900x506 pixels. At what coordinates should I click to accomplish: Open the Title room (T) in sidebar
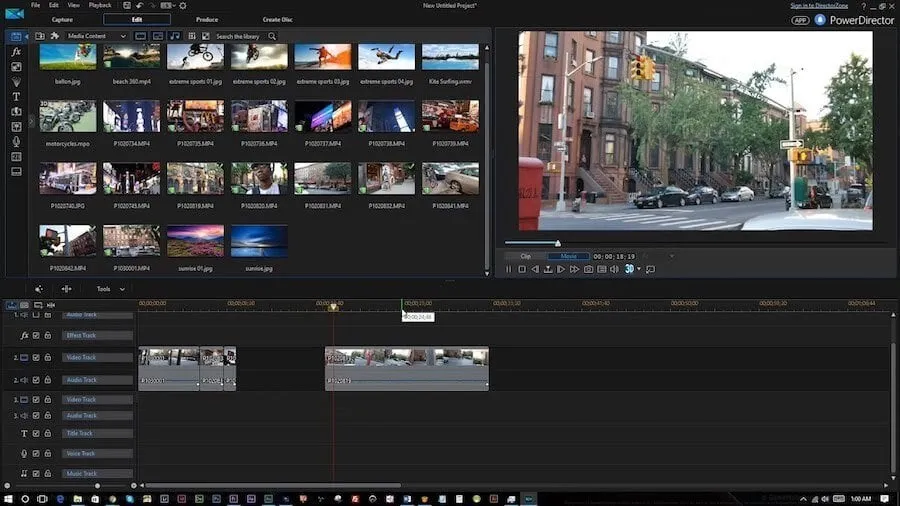[16, 96]
